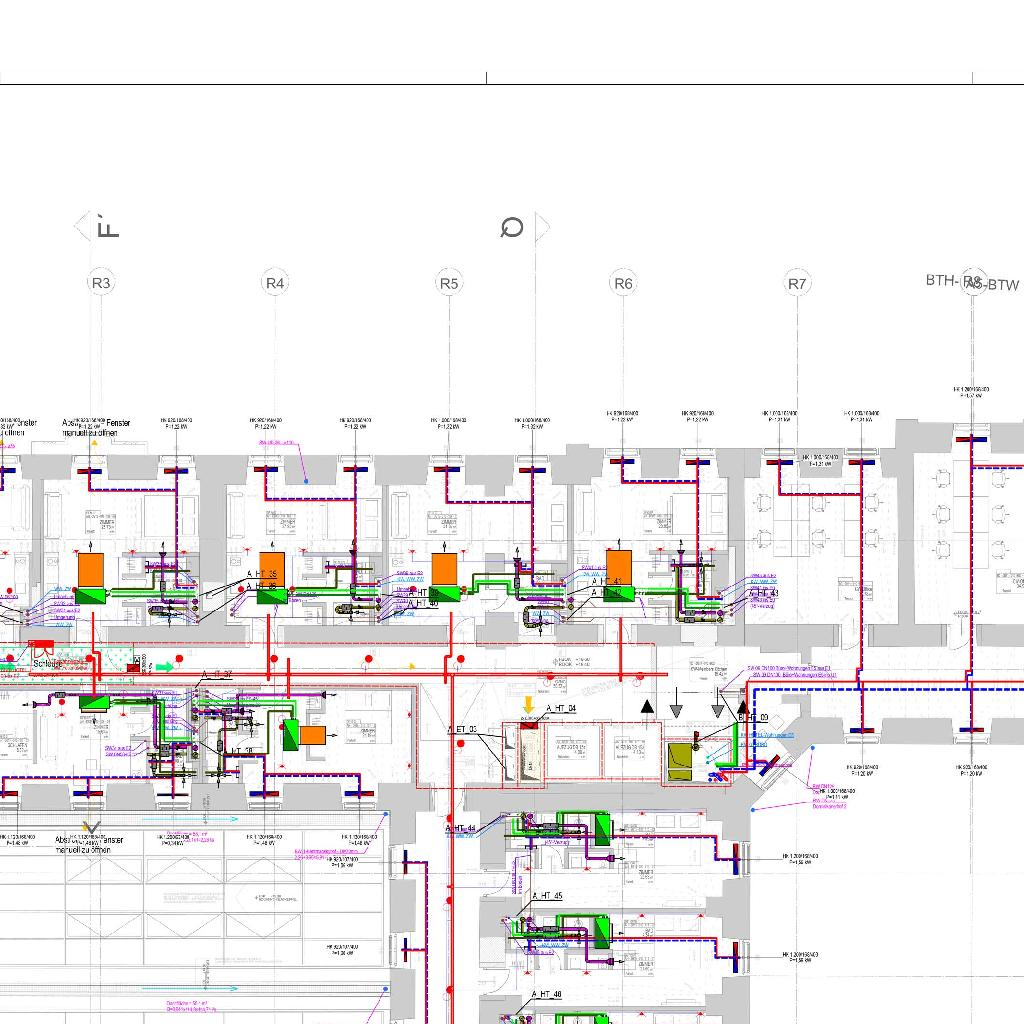Click the R3 grid axis bubble

coord(101,283)
